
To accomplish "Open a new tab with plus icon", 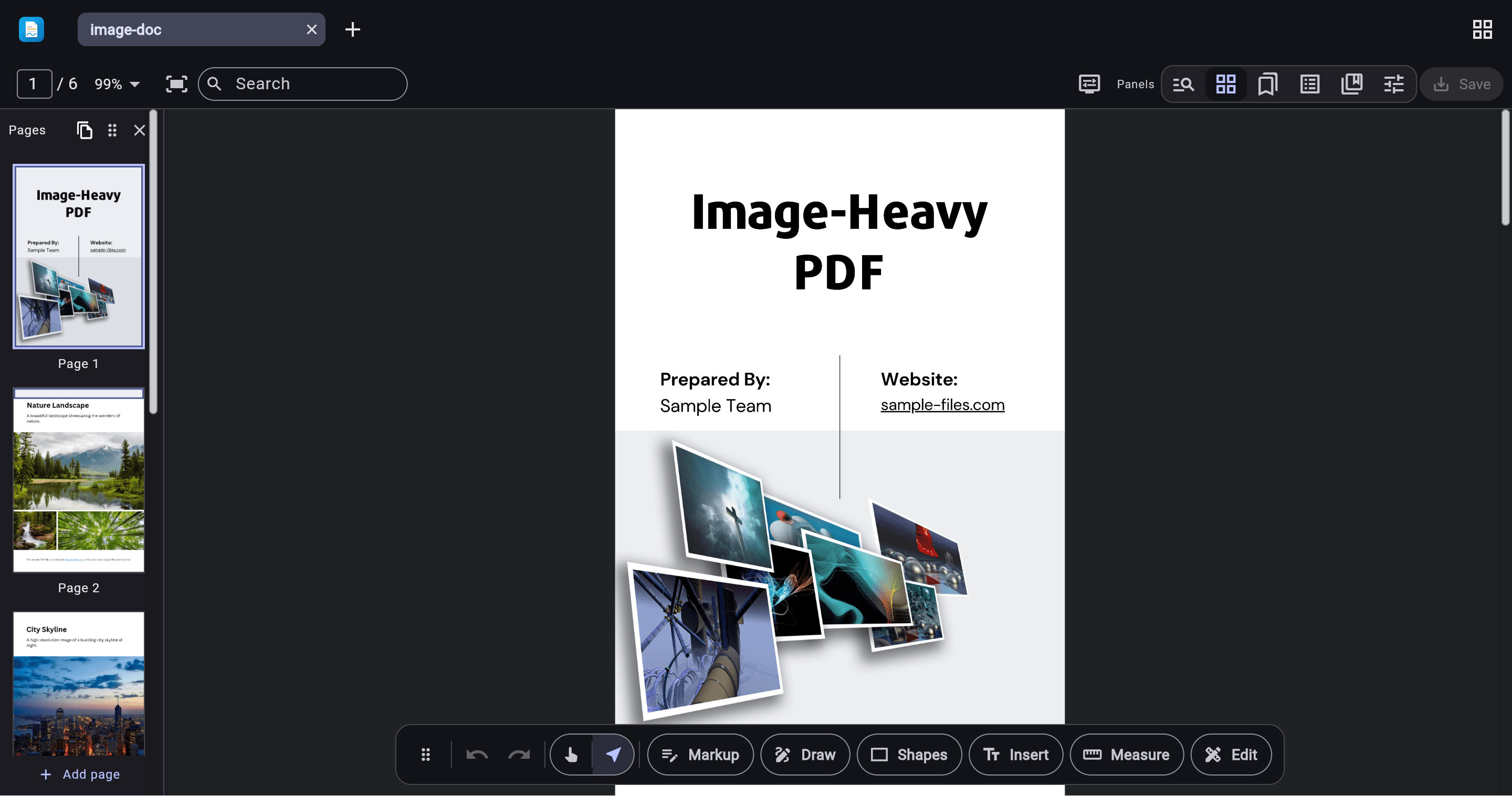I will pos(352,29).
